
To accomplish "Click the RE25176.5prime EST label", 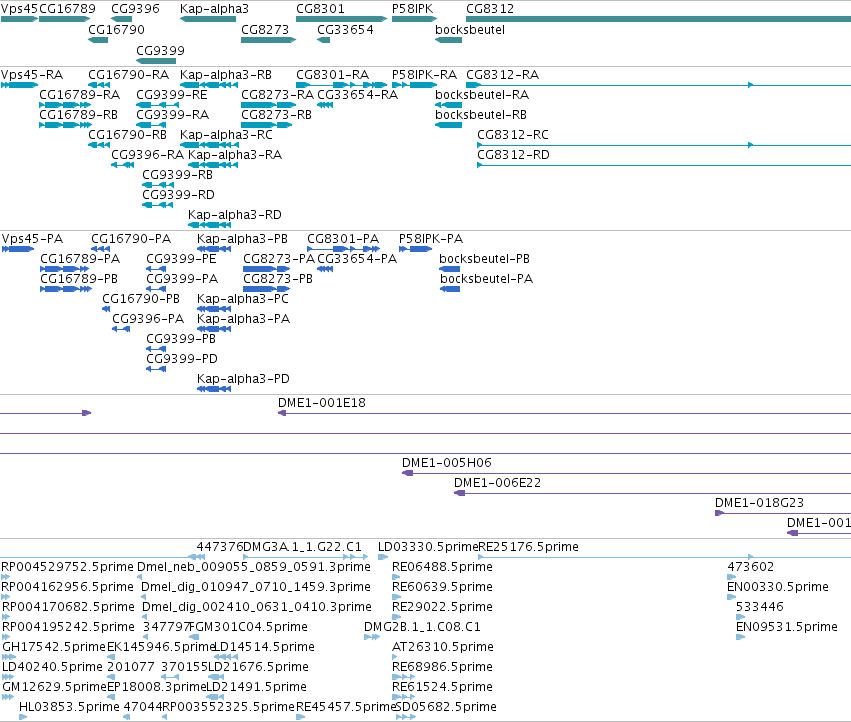I will (x=529, y=547).
